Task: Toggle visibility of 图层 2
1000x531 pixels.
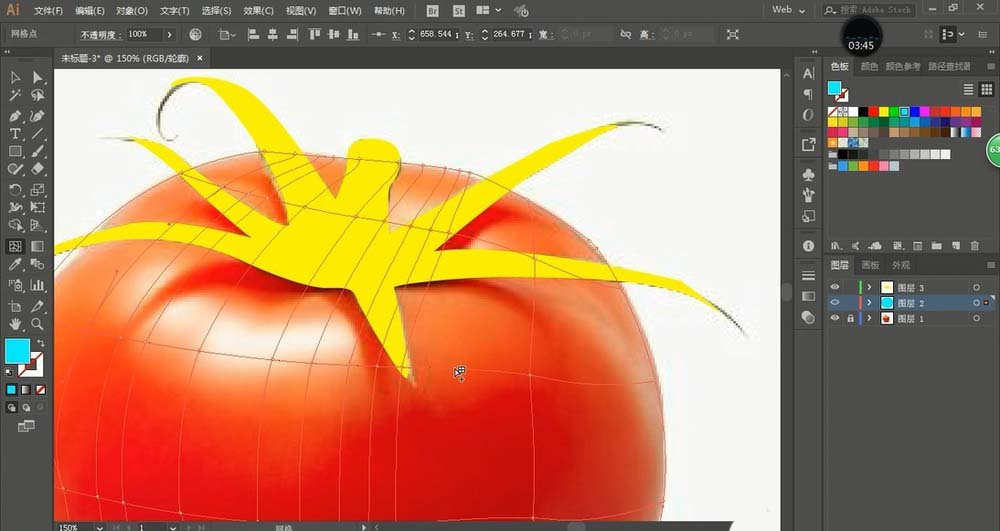Action: click(x=834, y=303)
